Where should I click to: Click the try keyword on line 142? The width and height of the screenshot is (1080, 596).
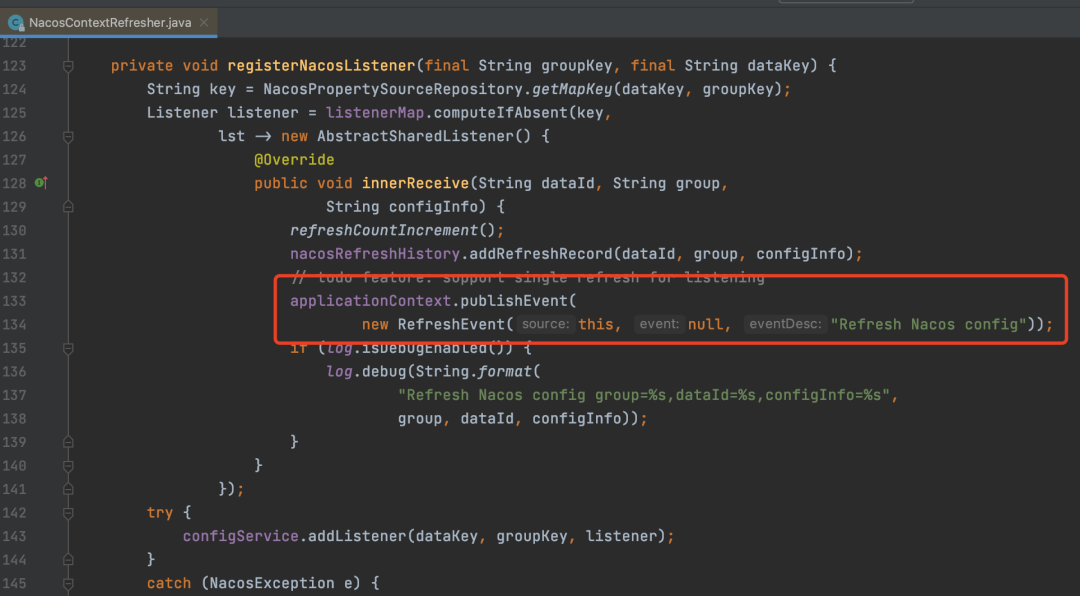click(x=160, y=513)
